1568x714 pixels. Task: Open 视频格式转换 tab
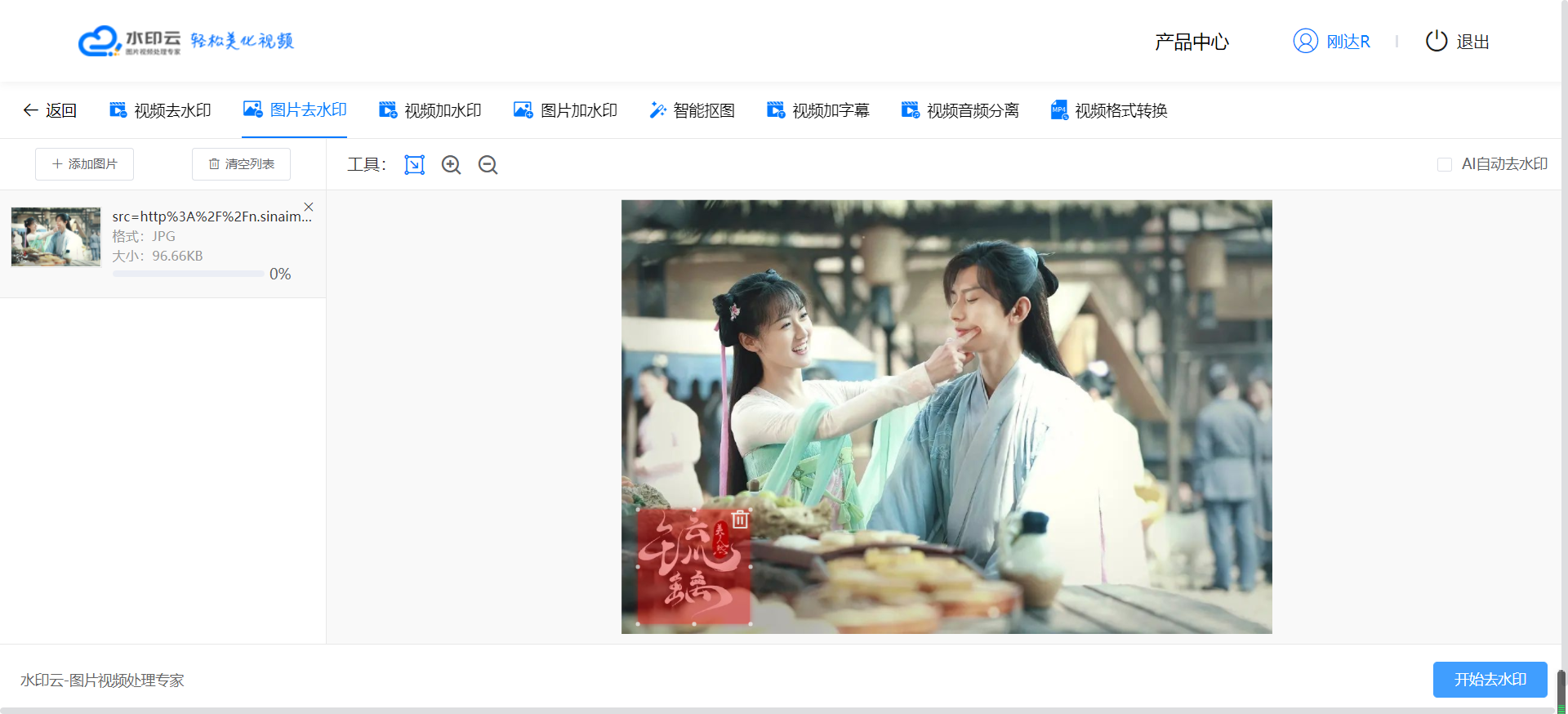click(1109, 110)
